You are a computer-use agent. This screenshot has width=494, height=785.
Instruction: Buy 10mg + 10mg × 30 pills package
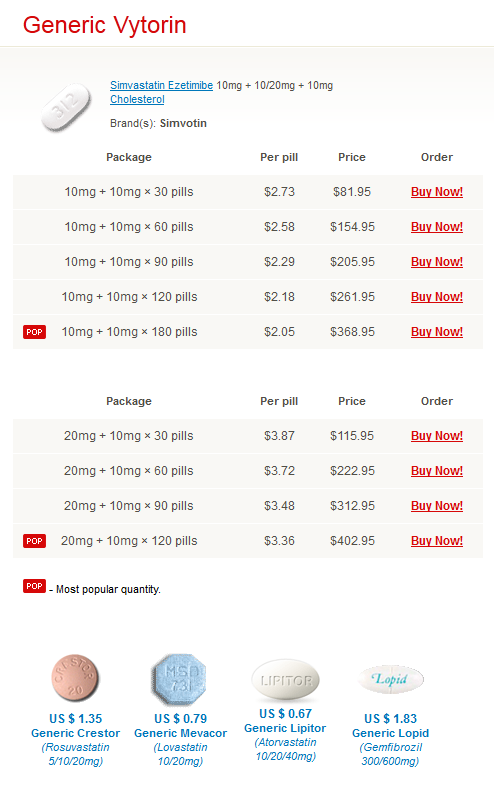436,192
